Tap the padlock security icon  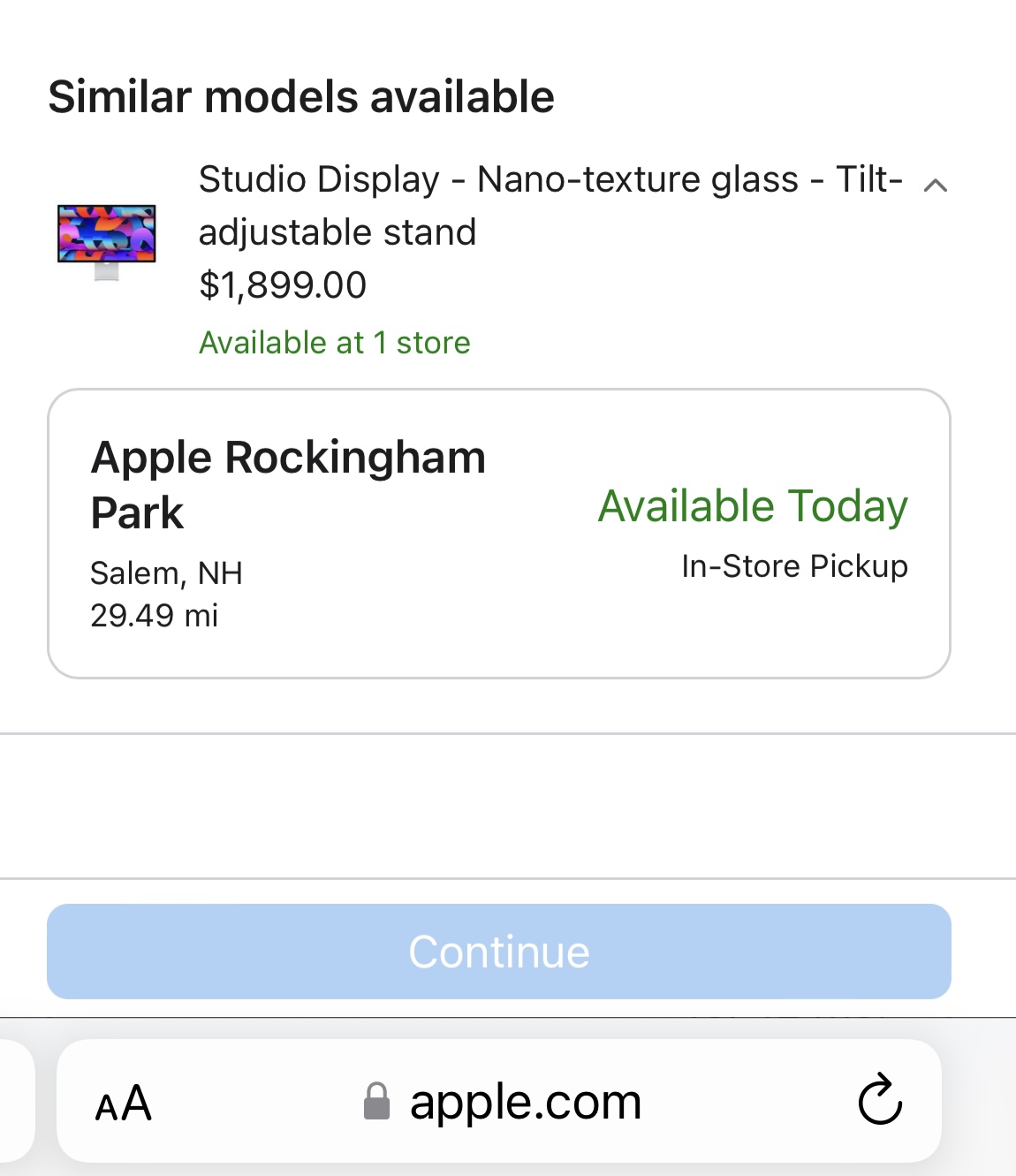376,1102
